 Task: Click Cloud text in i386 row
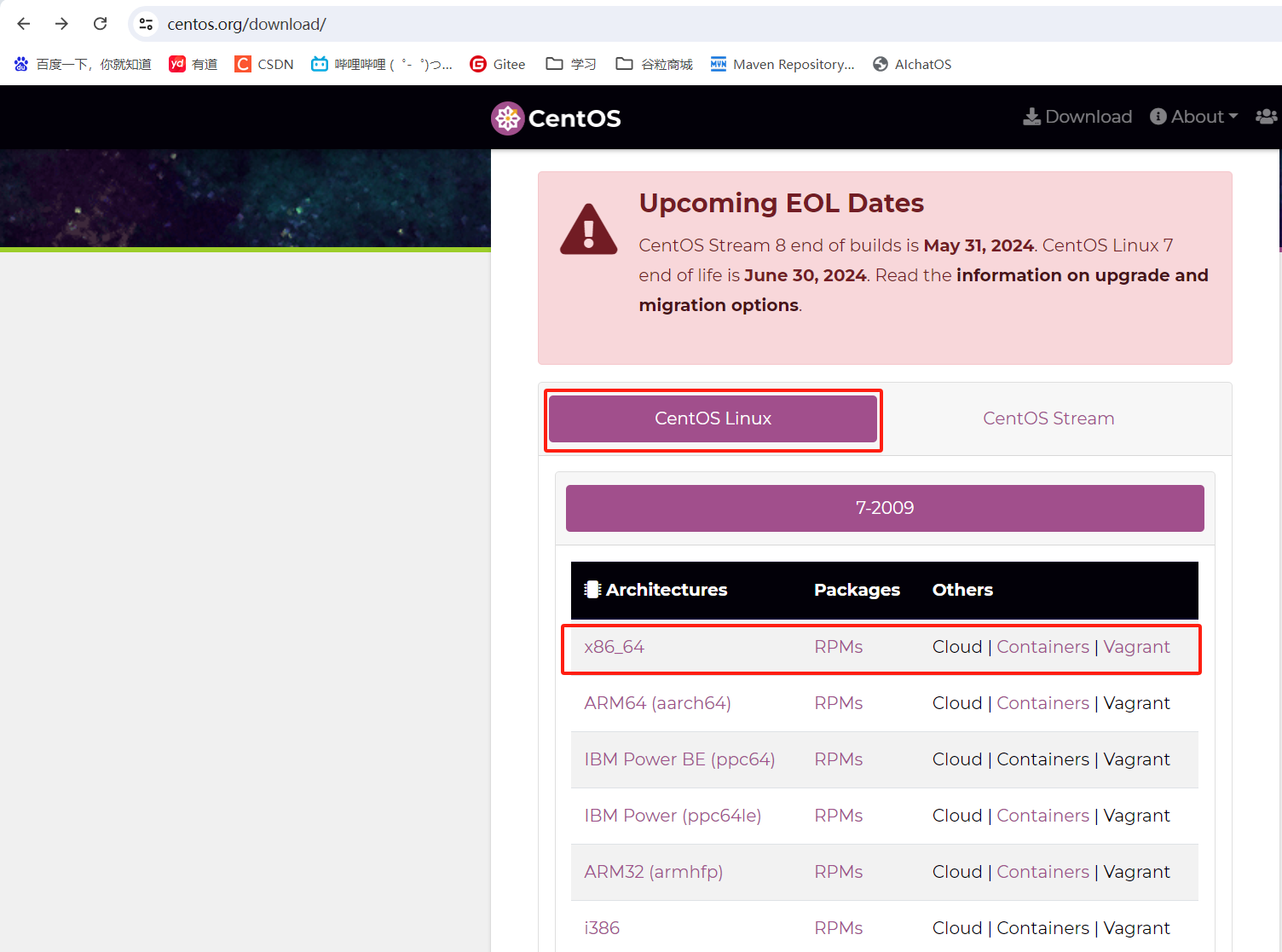[x=957, y=928]
